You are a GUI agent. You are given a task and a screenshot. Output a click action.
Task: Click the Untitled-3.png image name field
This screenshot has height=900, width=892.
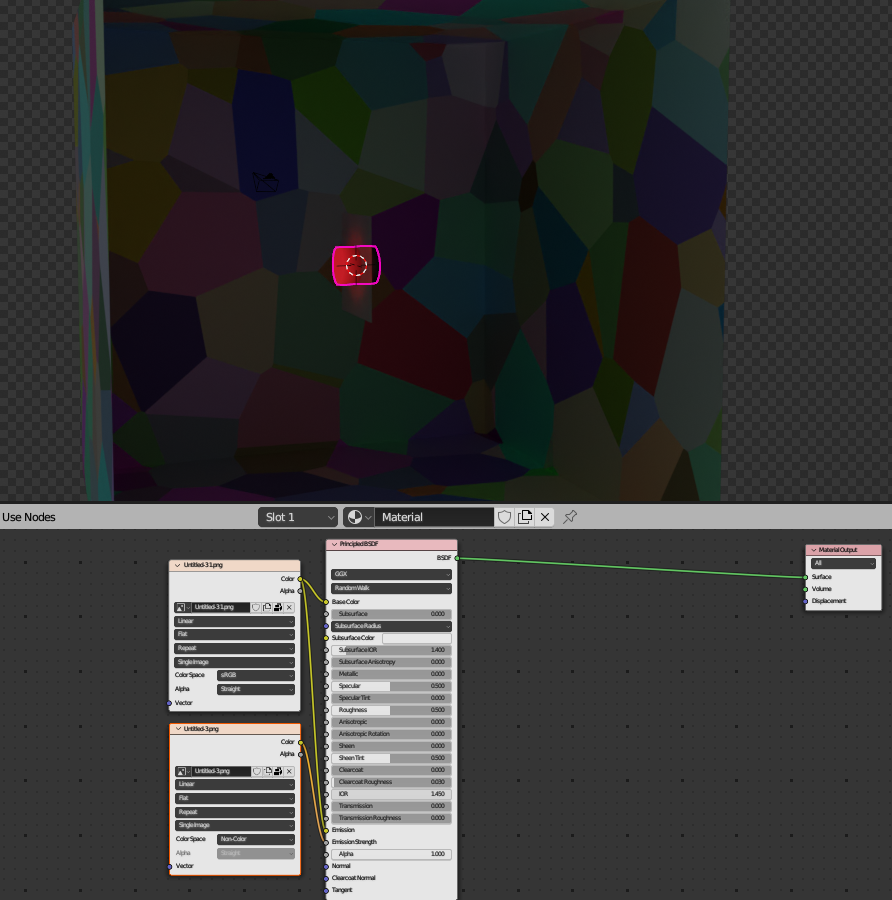(221, 771)
